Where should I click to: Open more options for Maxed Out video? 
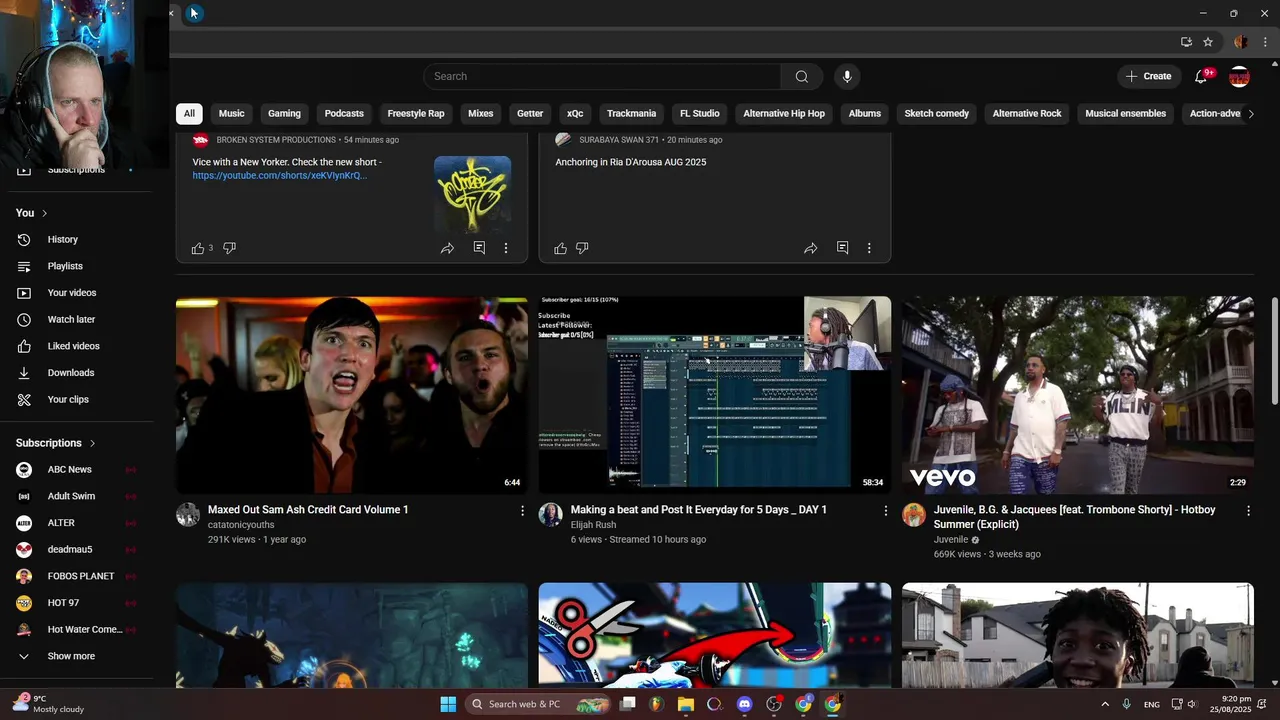[x=522, y=511]
